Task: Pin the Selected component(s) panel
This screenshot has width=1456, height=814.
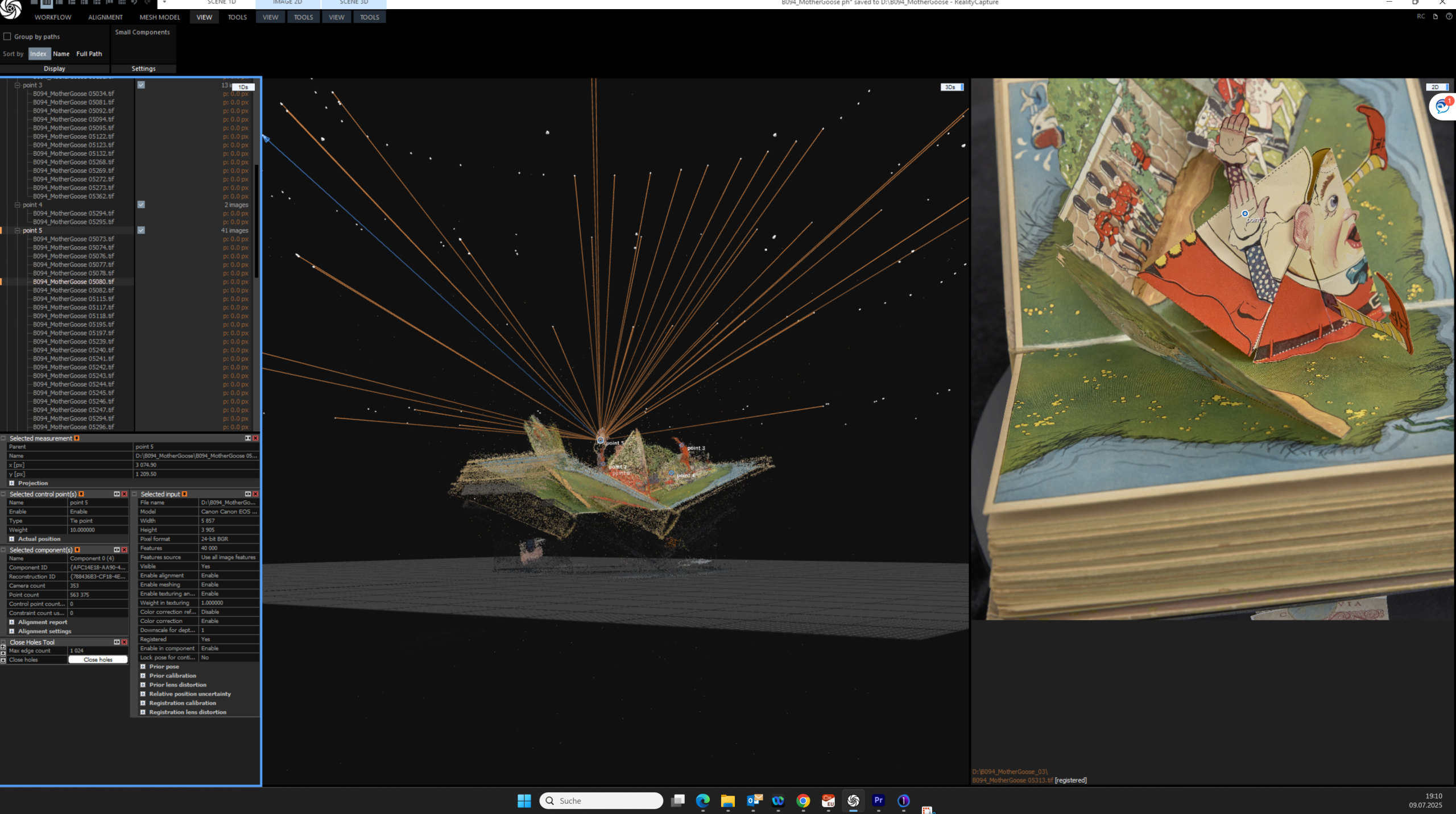Action: click(x=77, y=550)
